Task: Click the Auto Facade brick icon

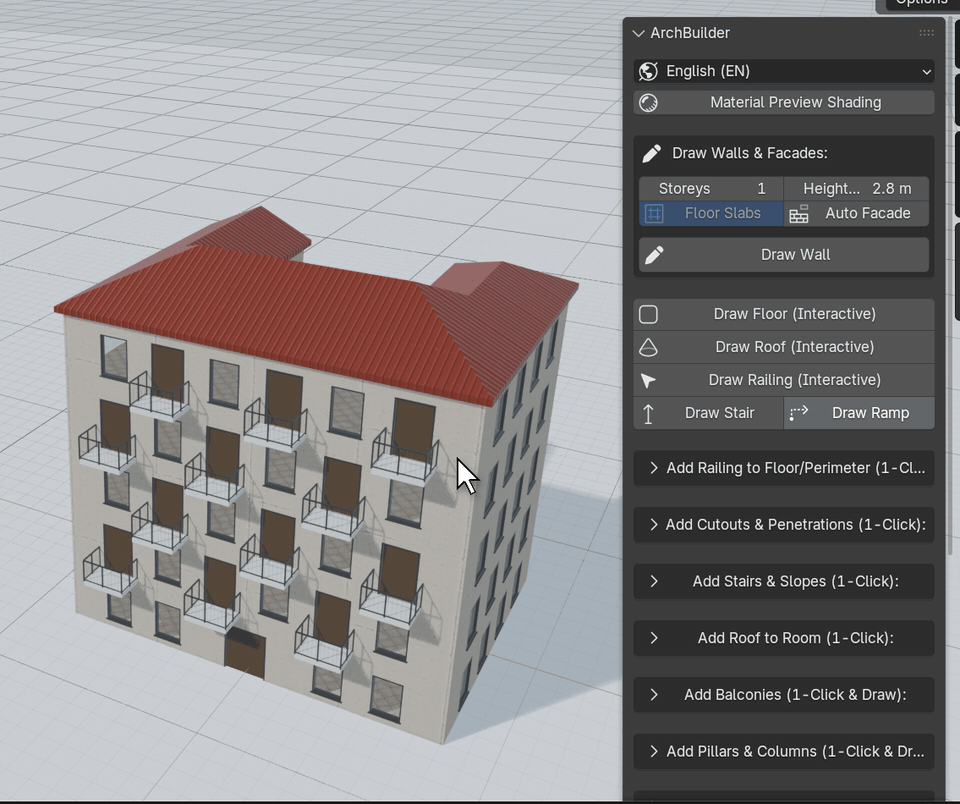Action: tap(799, 214)
